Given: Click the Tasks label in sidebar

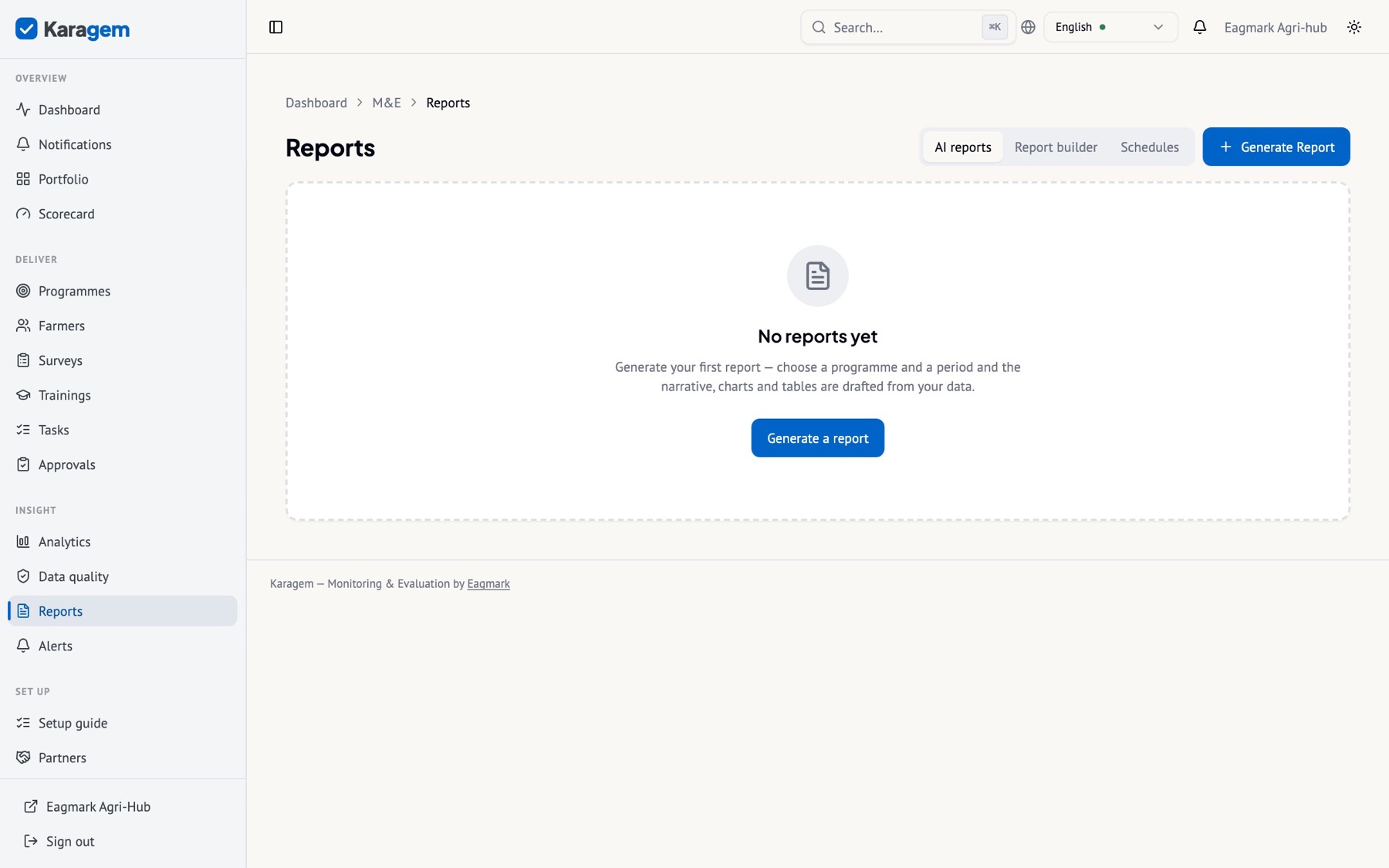Looking at the screenshot, I should pyautogui.click(x=54, y=430).
